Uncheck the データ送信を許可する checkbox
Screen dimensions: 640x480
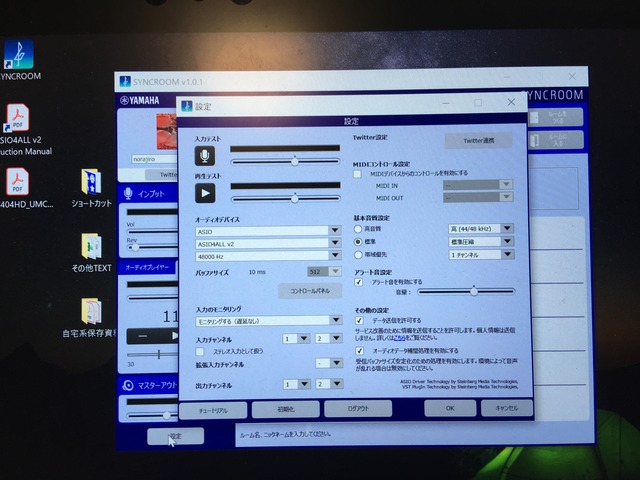(359, 320)
